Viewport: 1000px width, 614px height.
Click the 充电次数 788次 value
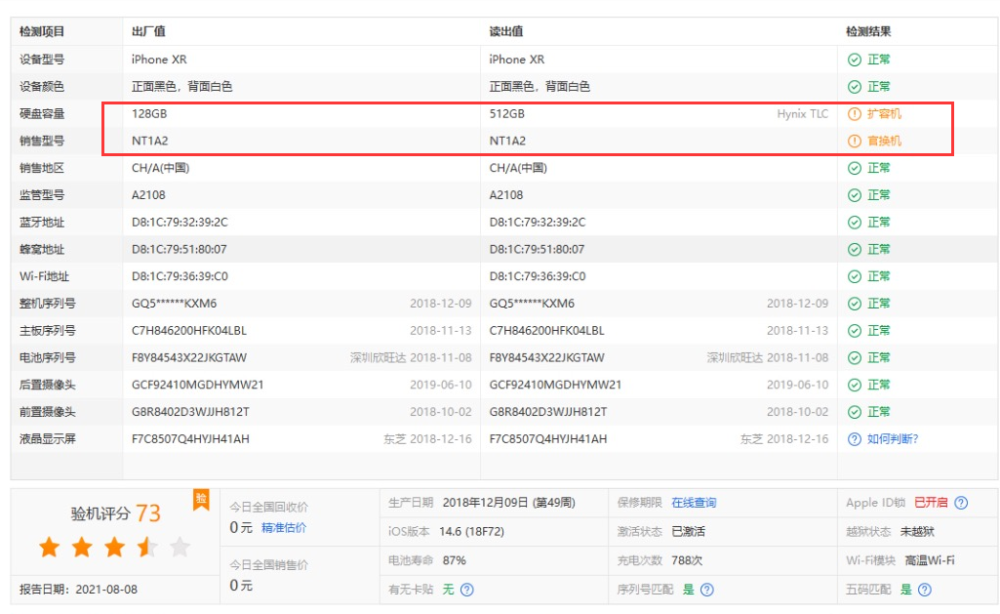(x=687, y=560)
